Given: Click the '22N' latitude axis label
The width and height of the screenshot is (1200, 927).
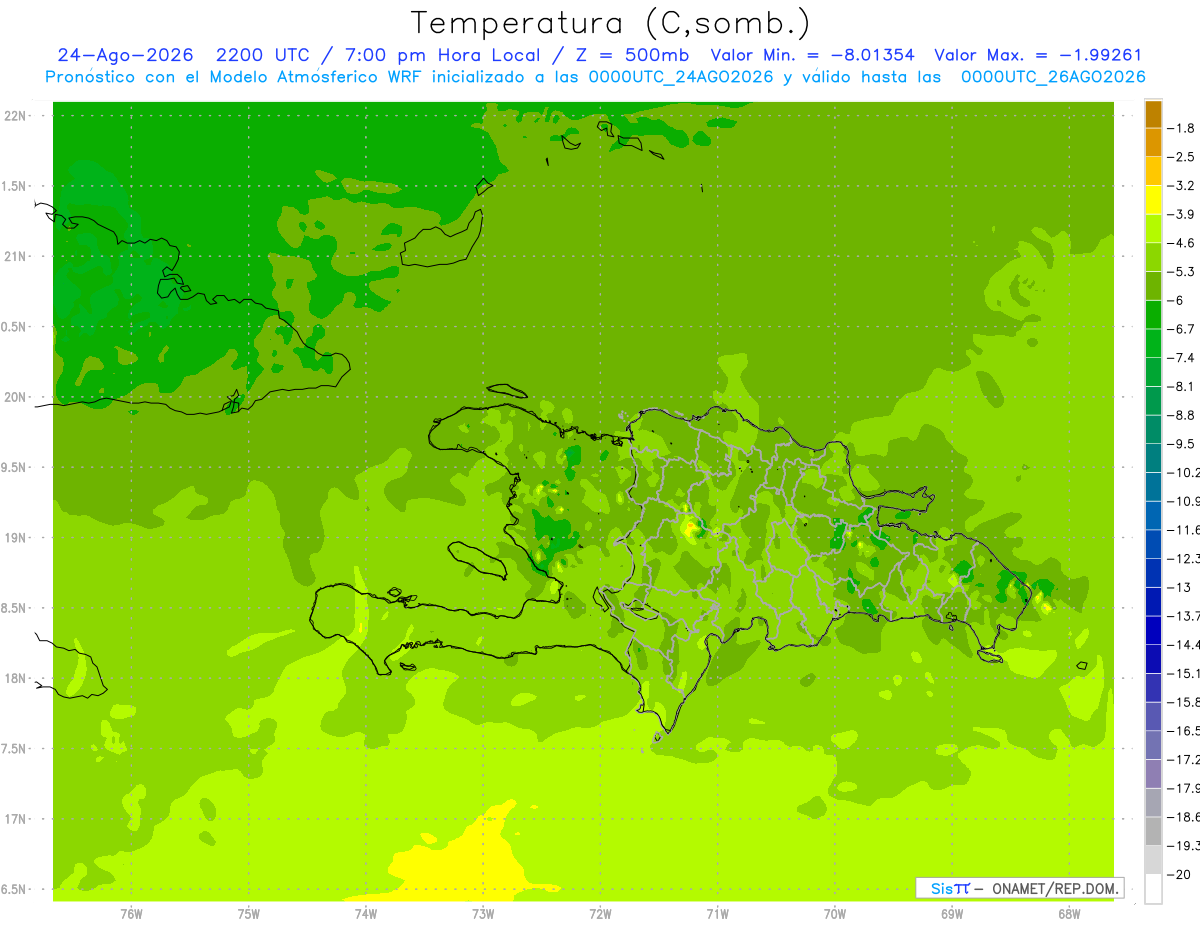Looking at the screenshot, I should 16,115.
